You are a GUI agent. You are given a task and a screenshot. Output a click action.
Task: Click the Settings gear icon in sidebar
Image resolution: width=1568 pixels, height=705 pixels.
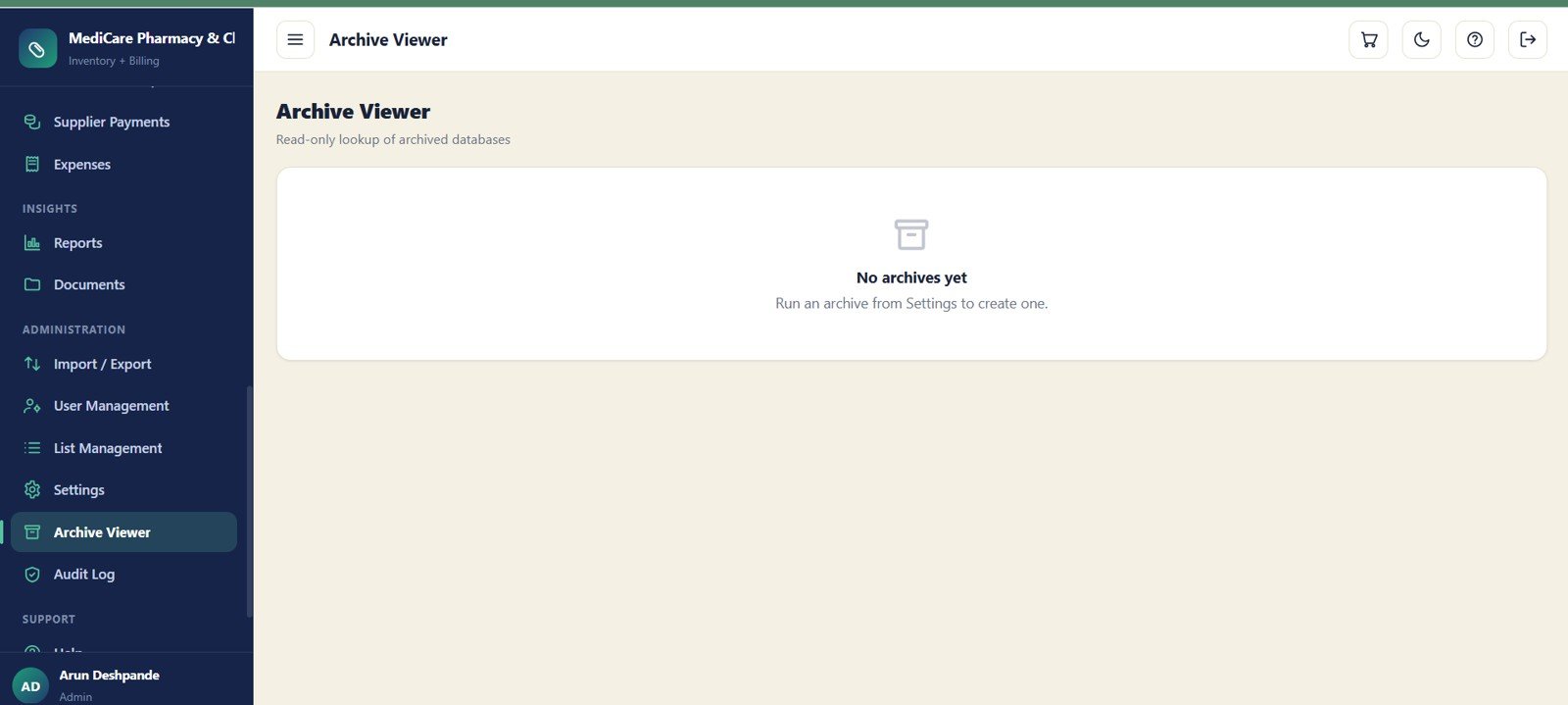pyautogui.click(x=32, y=489)
